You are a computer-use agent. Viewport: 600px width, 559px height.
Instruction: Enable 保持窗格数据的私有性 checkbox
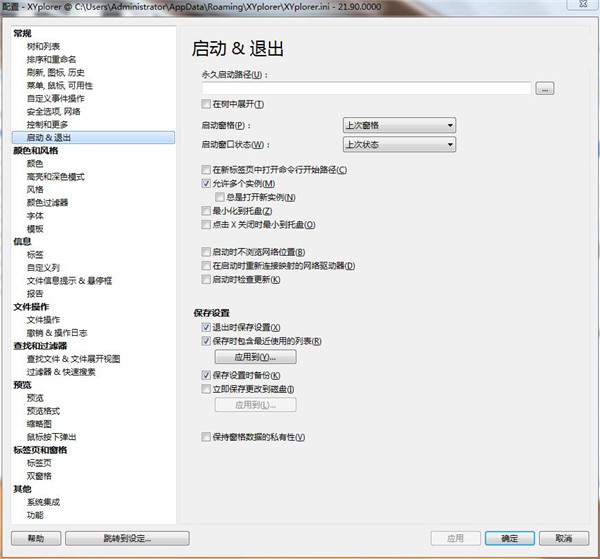pyautogui.click(x=206, y=437)
